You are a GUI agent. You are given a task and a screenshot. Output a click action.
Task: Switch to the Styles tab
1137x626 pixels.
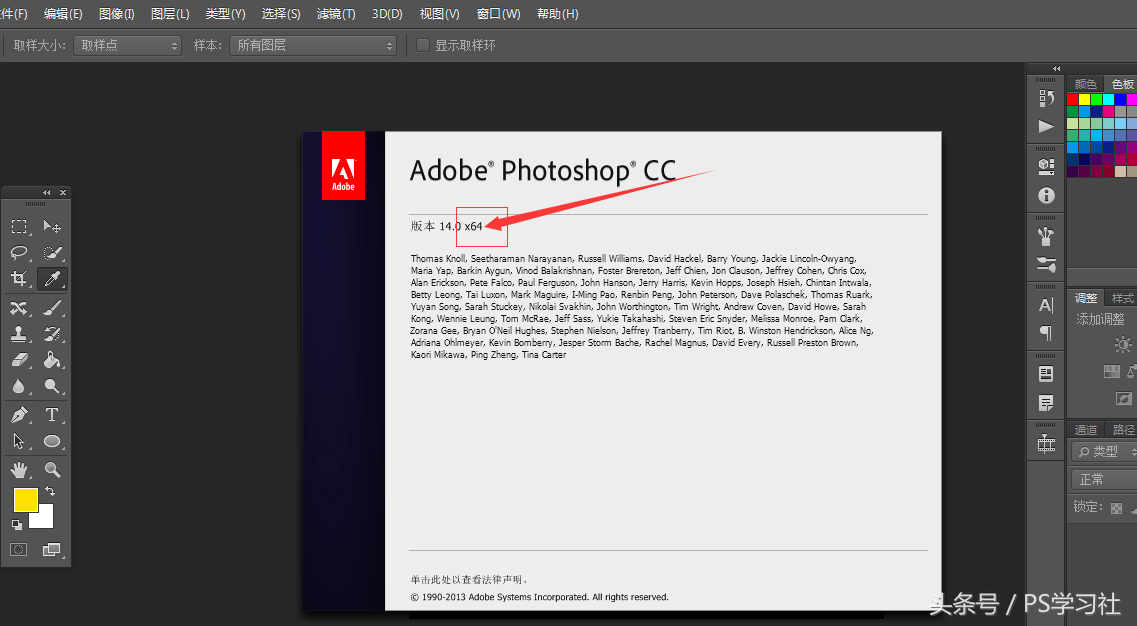pos(1122,298)
